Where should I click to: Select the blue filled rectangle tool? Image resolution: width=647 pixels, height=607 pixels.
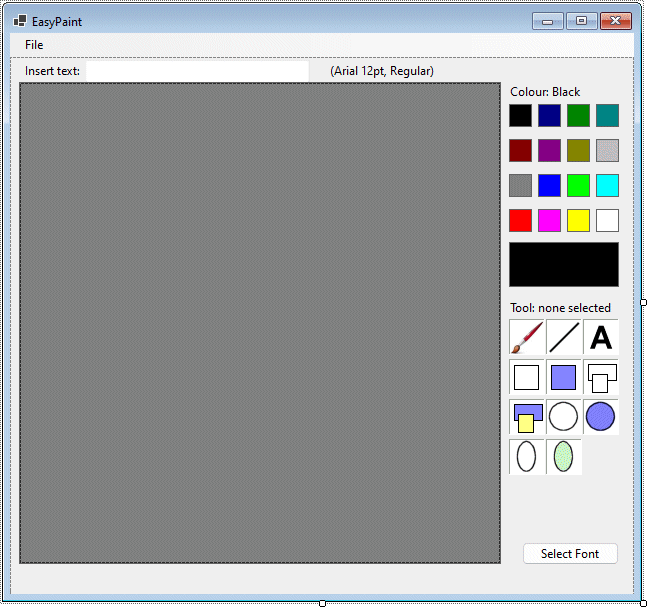coord(564,377)
